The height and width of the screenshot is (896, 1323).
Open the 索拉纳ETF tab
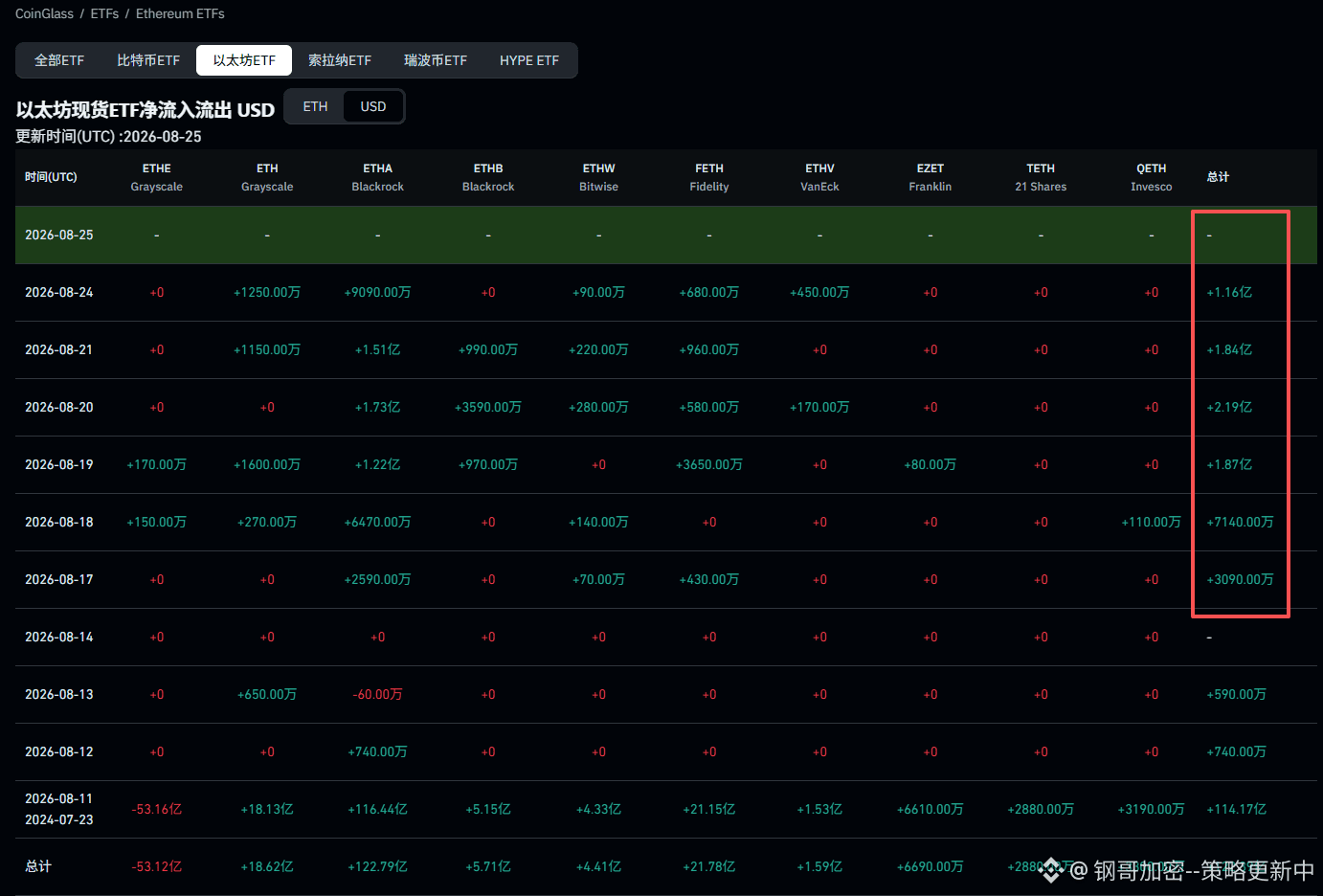click(x=340, y=60)
